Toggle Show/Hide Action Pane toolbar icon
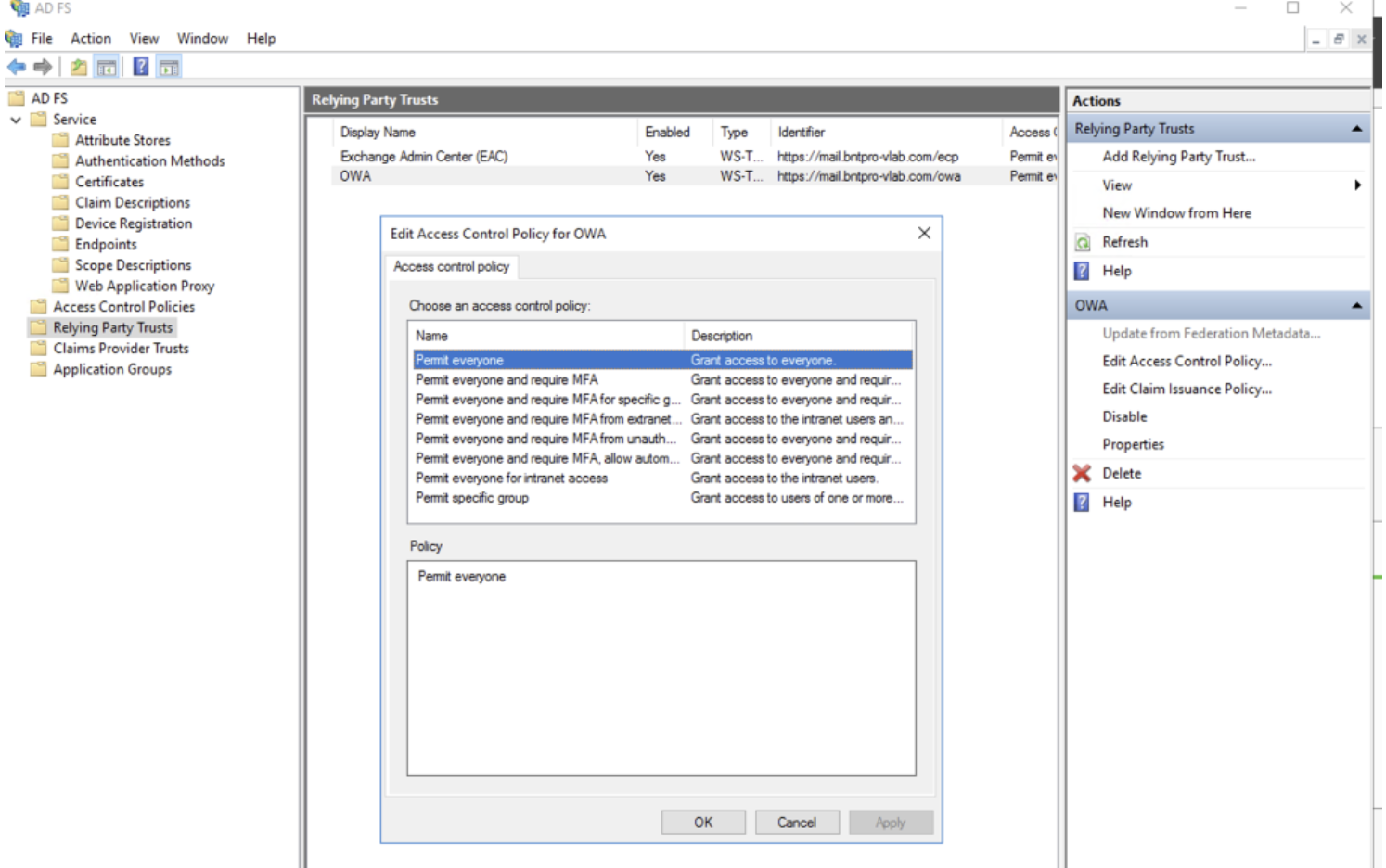The height and width of the screenshot is (868, 1386). (x=169, y=67)
